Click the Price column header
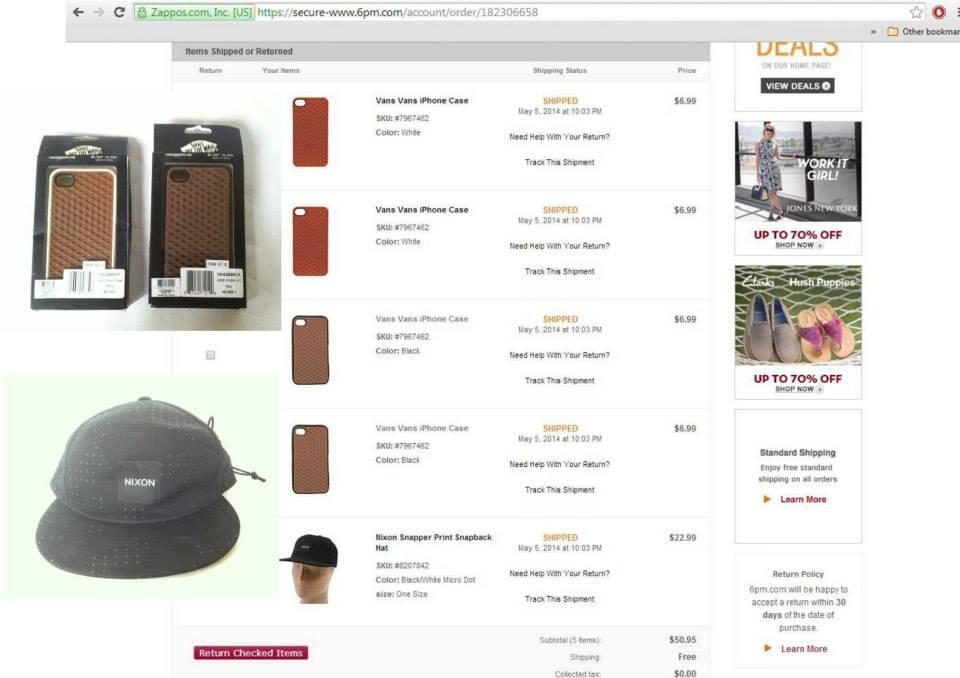Viewport: 960px width, 678px height. tap(686, 70)
